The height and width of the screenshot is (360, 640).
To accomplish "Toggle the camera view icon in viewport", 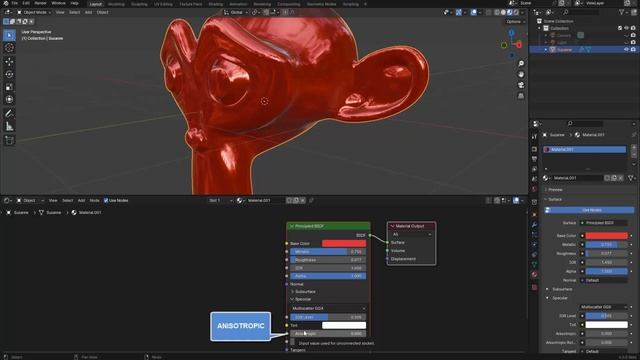I will [x=521, y=85].
